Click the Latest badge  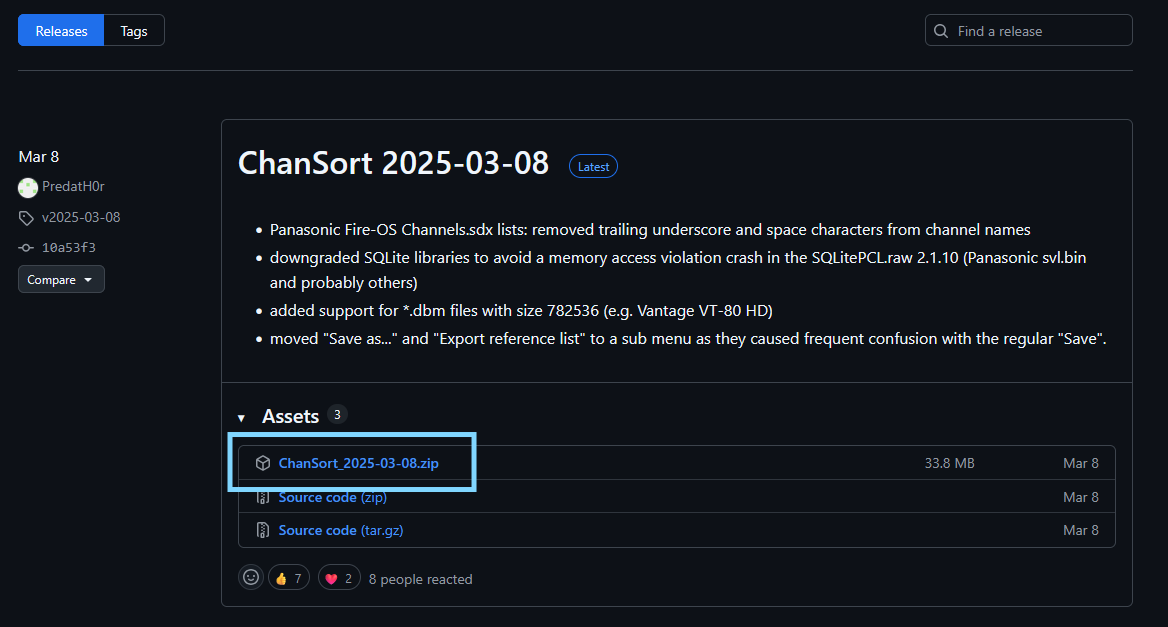coord(593,167)
